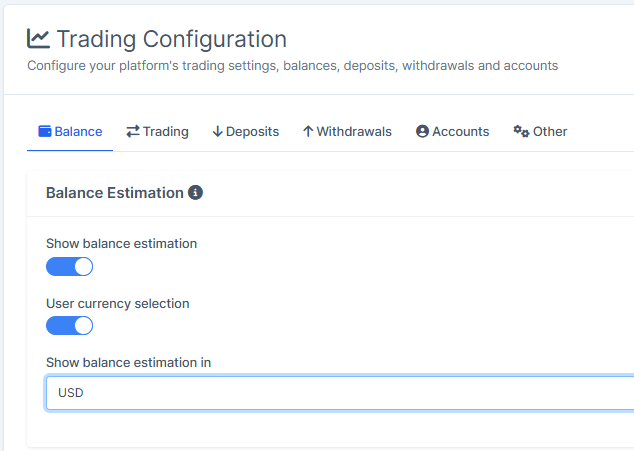Click the "User currency selection" label
634x451 pixels.
[x=117, y=303]
